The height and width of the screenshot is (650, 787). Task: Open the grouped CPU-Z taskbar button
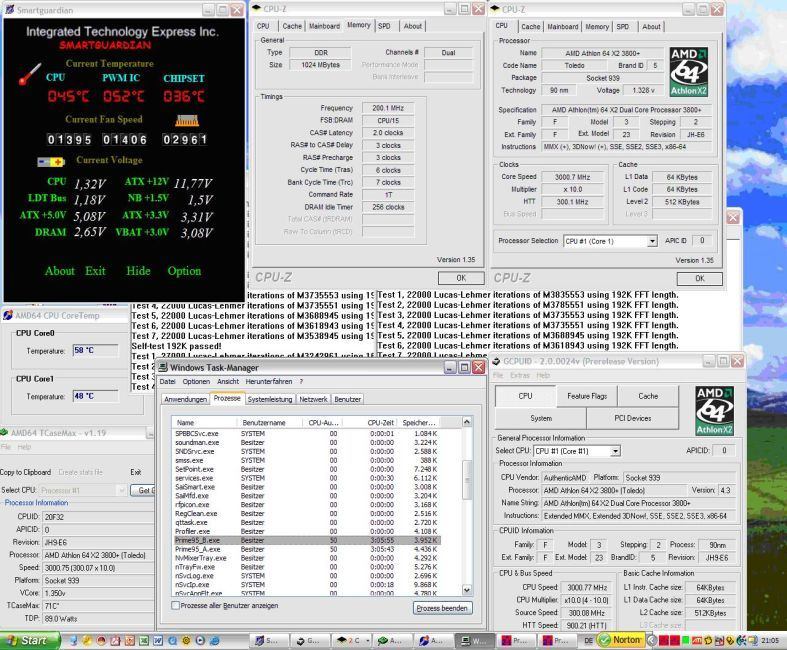[x=352, y=640]
